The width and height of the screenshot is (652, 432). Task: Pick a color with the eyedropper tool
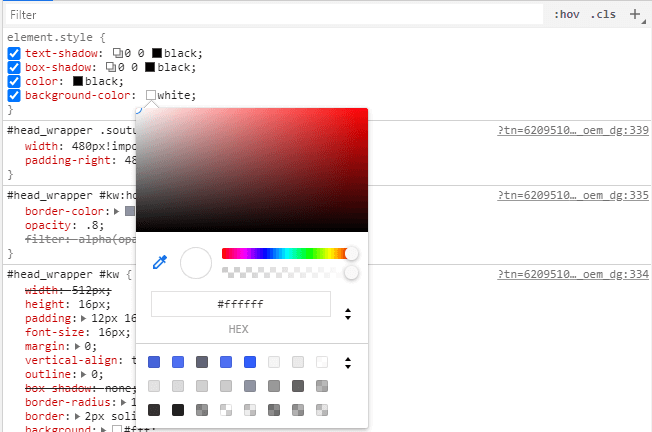pos(160,262)
